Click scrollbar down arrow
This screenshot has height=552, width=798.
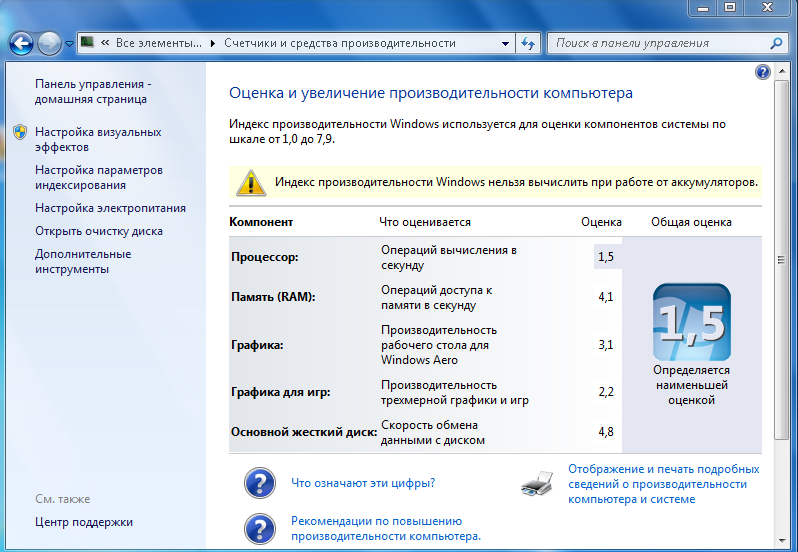click(x=781, y=541)
